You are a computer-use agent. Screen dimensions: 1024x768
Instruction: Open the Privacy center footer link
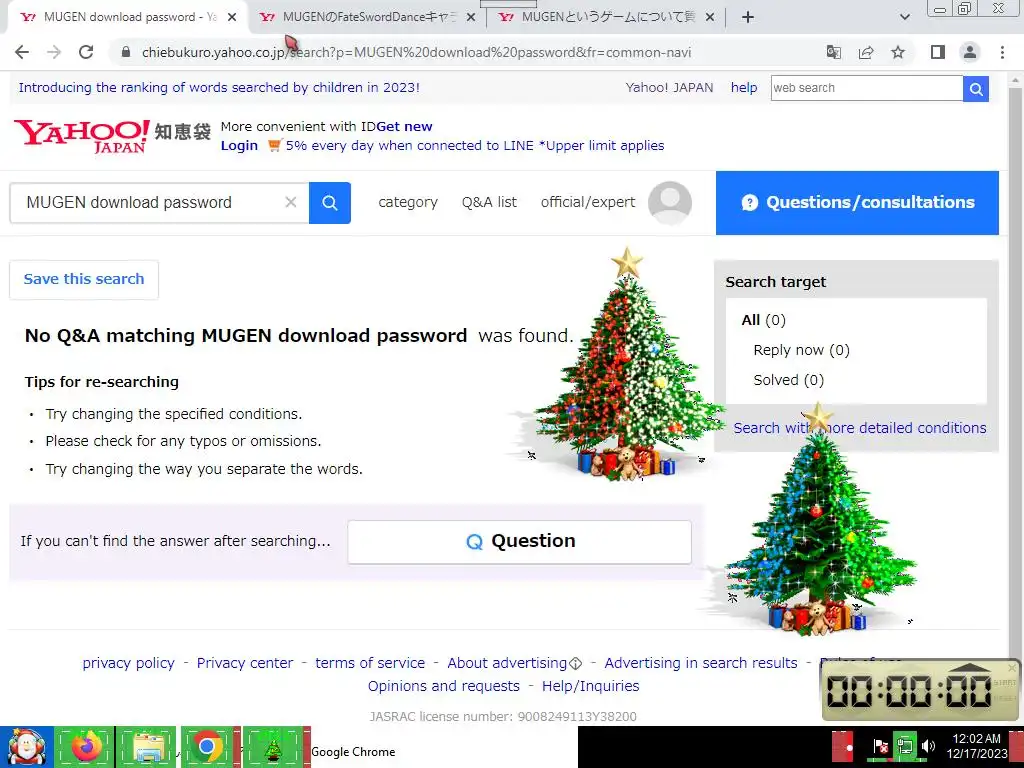coord(245,663)
